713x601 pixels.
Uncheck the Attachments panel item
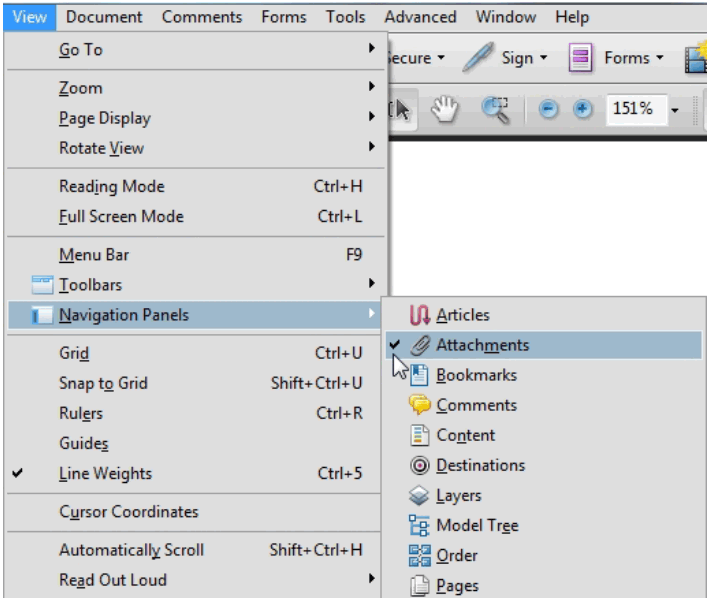(x=482, y=345)
